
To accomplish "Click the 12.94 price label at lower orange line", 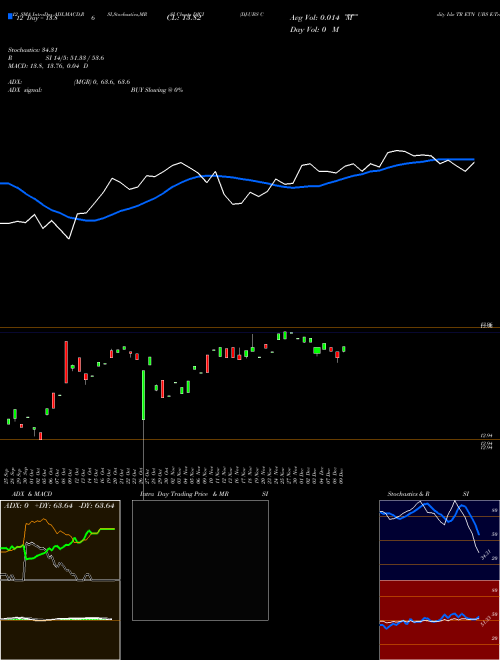I will point(487,436).
